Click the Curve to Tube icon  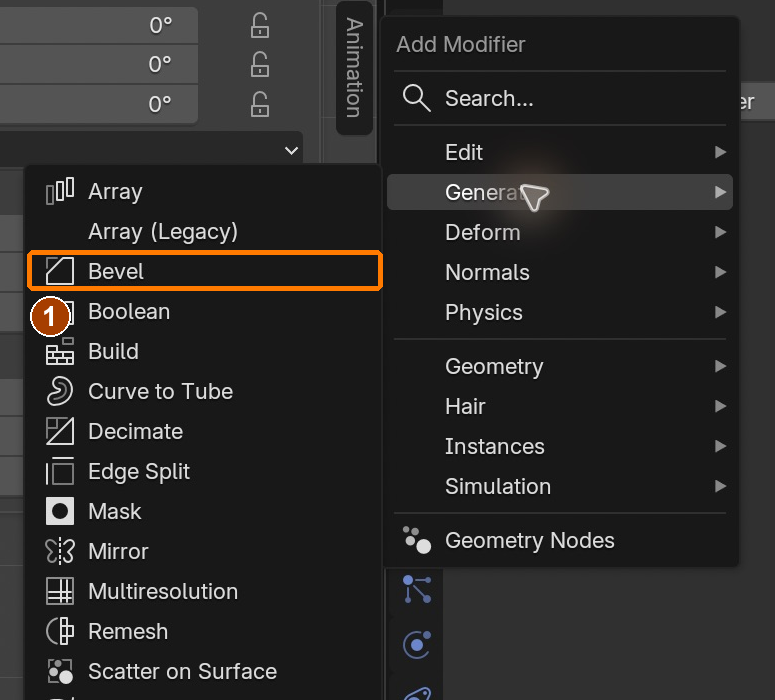[x=60, y=391]
